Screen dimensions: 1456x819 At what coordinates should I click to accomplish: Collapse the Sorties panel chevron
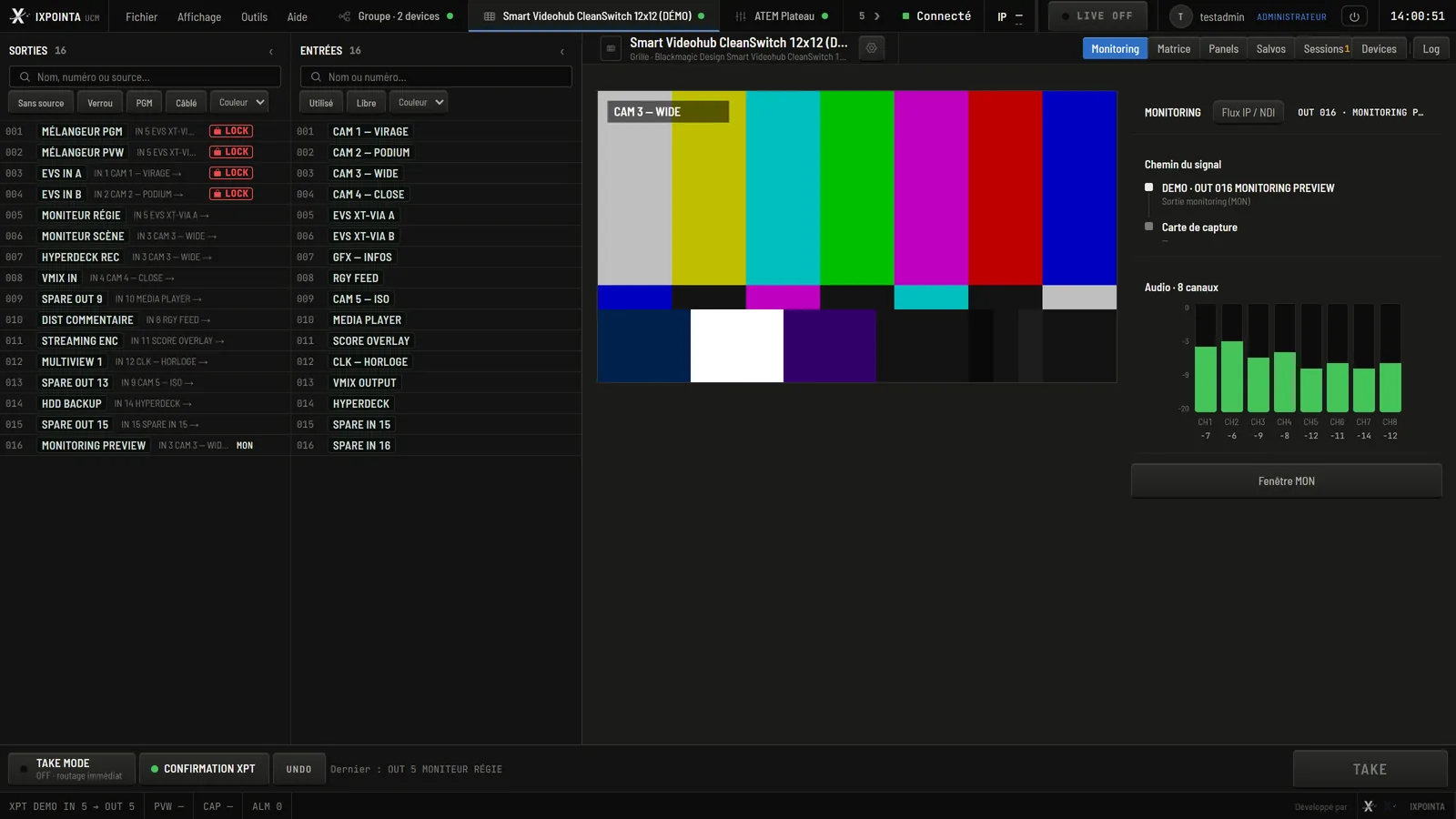pos(271,51)
